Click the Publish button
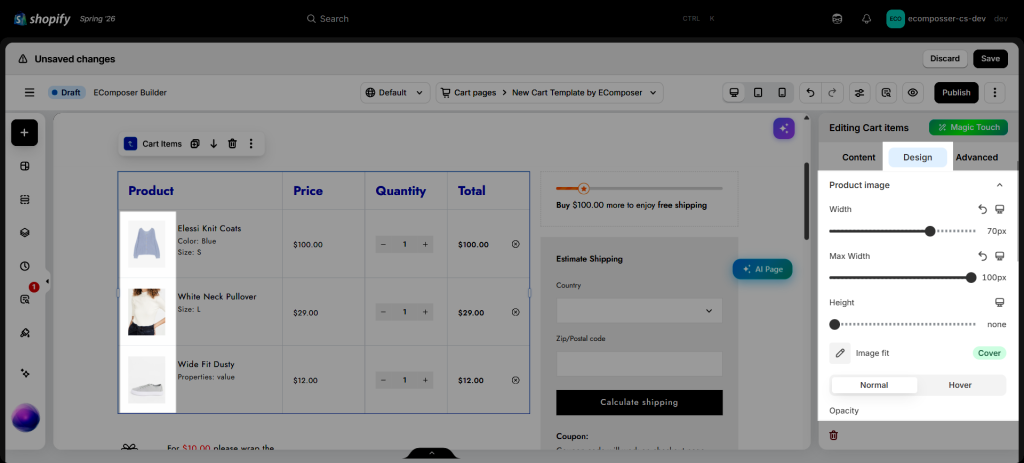 coord(956,93)
